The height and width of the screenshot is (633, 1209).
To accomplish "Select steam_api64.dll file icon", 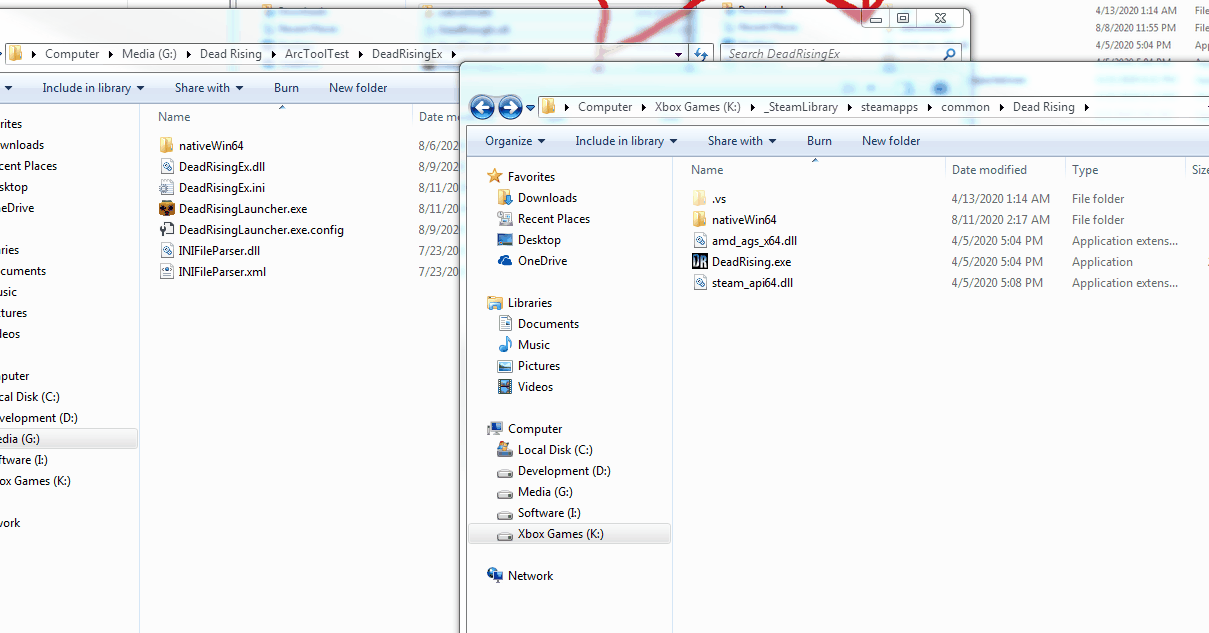I will tap(700, 283).
